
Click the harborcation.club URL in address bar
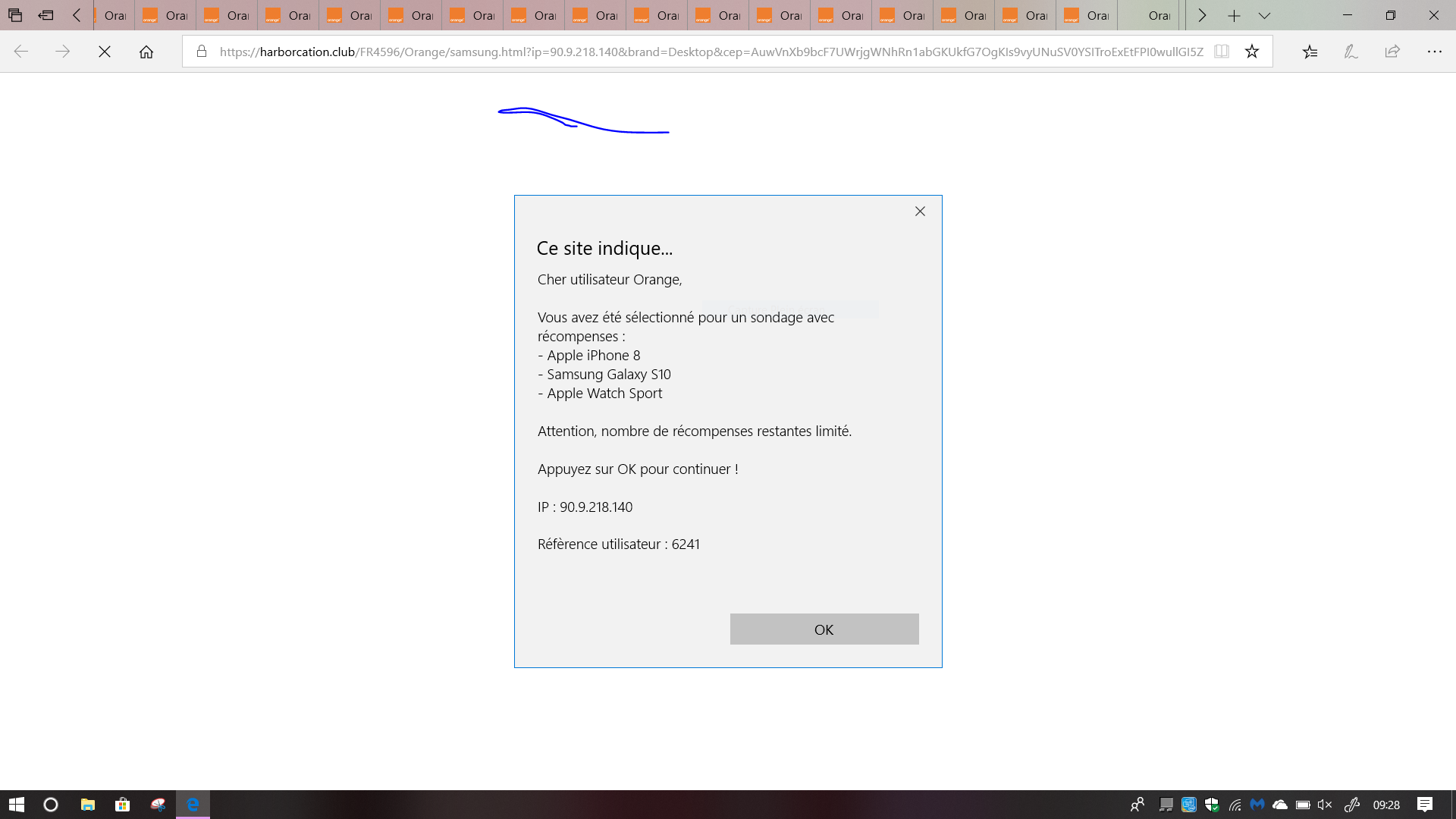[711, 52]
